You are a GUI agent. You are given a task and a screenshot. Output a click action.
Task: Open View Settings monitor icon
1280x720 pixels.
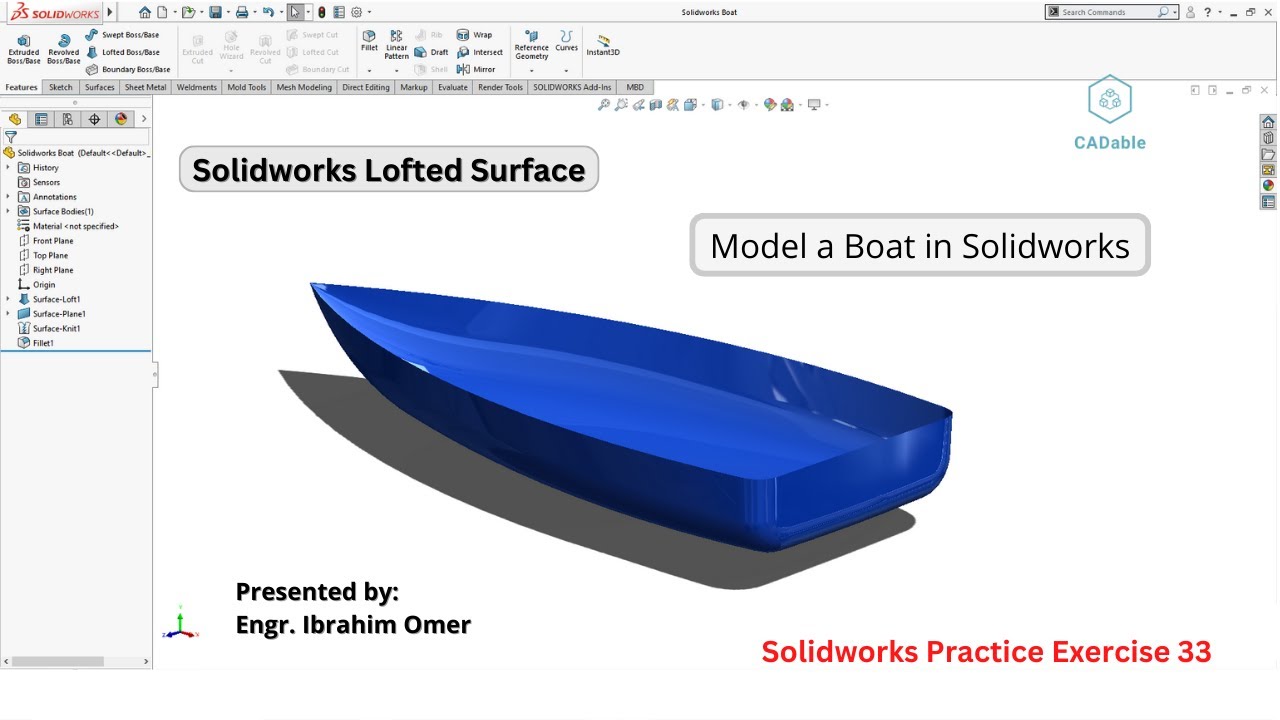814,104
